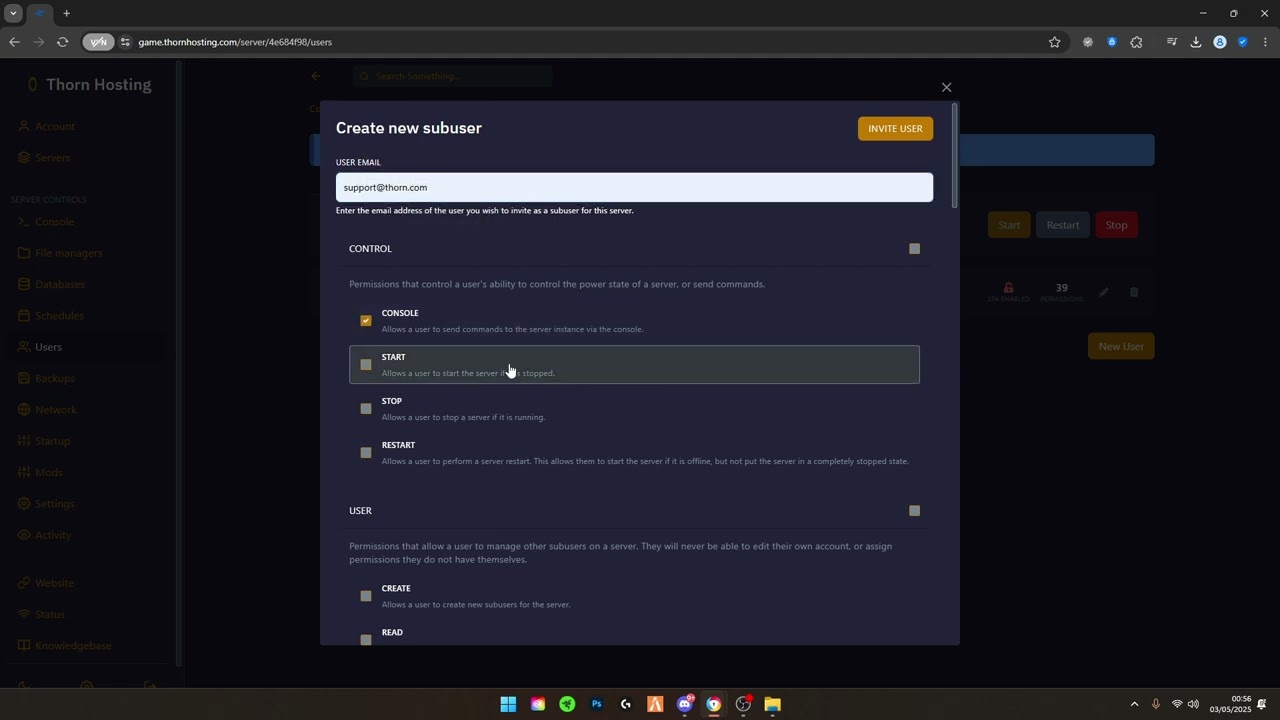Open Photoshop from the taskbar
The image size is (1280, 720).
coord(597,704)
